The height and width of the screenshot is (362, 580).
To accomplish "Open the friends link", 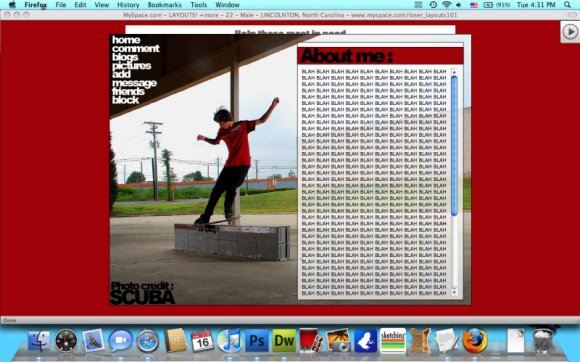I will pyautogui.click(x=128, y=91).
